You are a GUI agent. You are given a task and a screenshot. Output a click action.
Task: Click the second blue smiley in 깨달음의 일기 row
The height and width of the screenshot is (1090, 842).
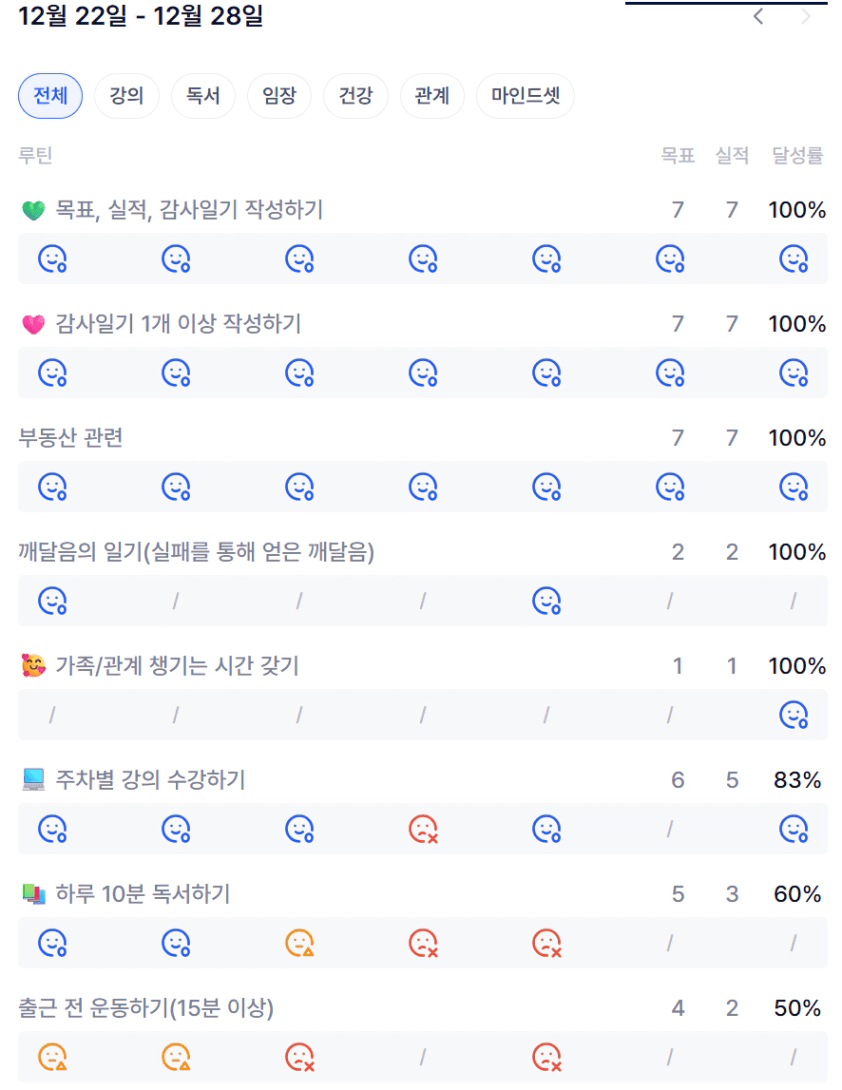point(546,601)
